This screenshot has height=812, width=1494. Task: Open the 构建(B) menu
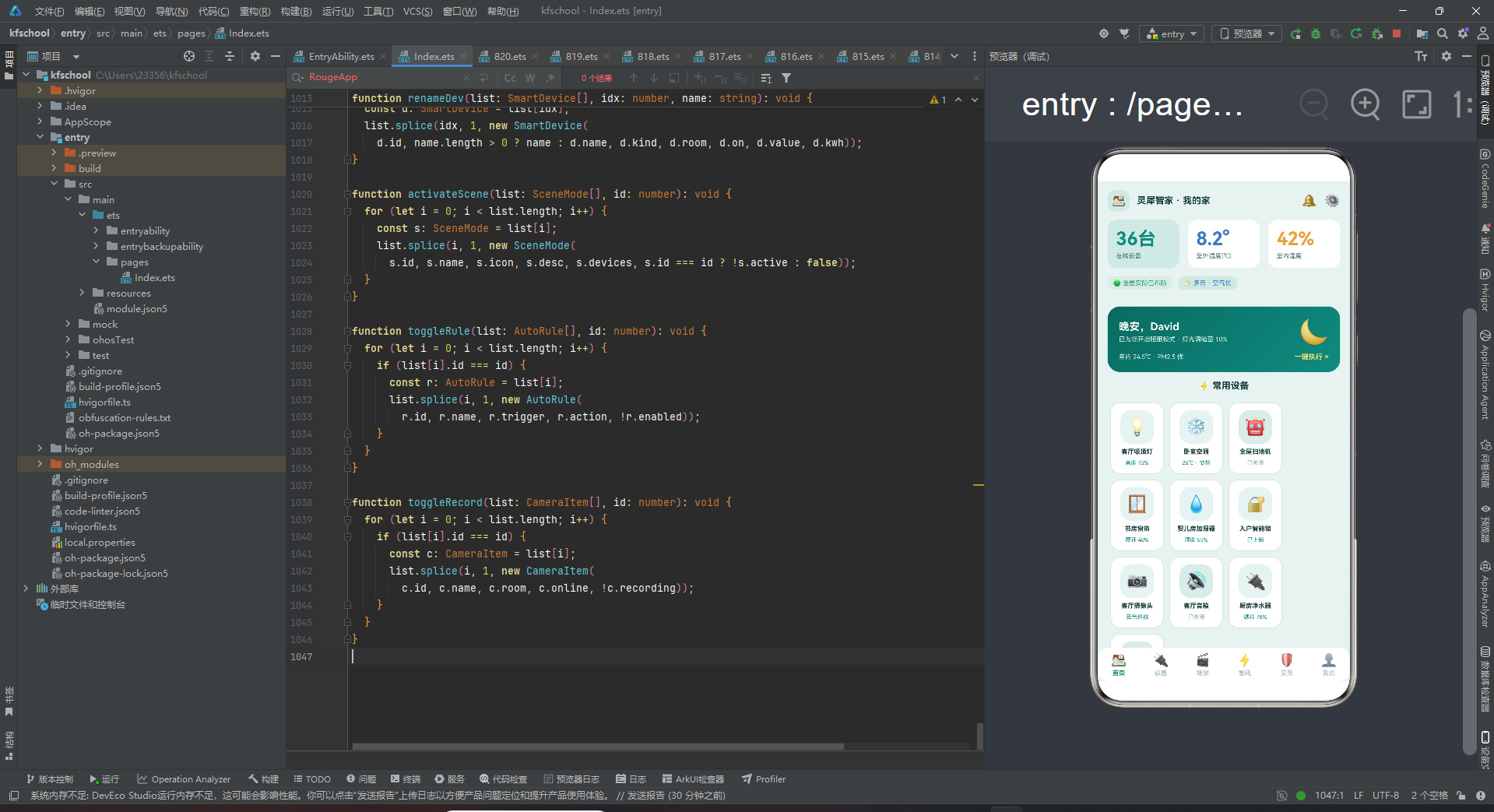click(x=296, y=11)
